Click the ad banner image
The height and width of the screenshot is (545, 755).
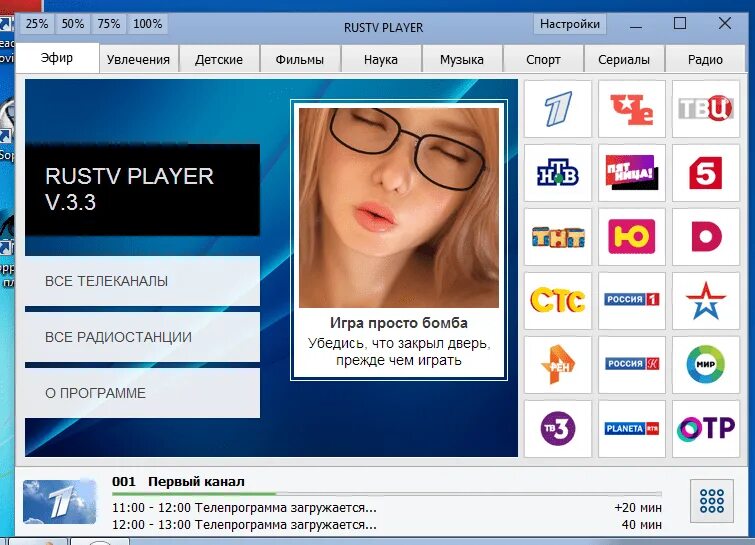pyautogui.click(x=399, y=208)
